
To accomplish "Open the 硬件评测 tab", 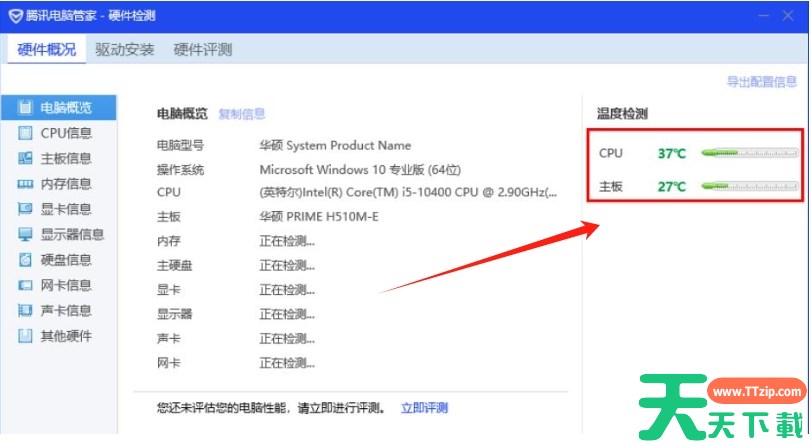I will coord(203,49).
